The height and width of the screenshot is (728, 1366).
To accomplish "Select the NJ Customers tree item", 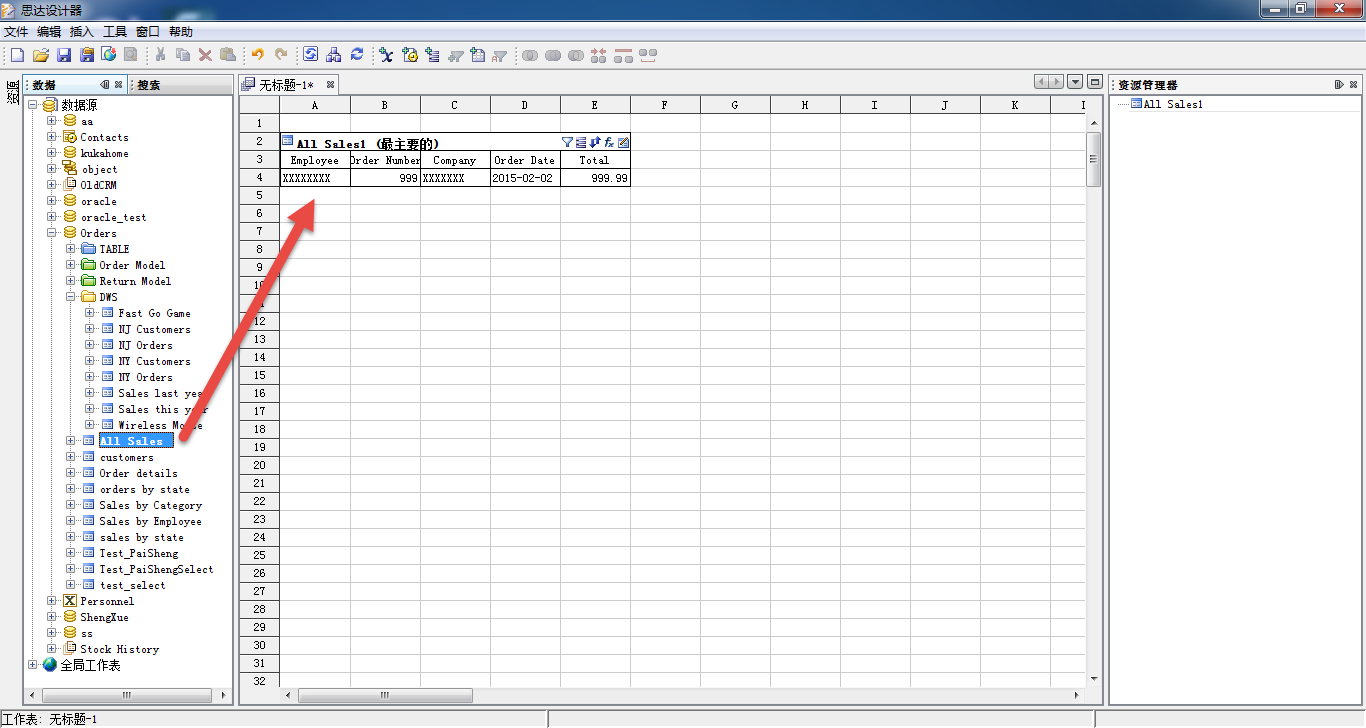I will (154, 329).
